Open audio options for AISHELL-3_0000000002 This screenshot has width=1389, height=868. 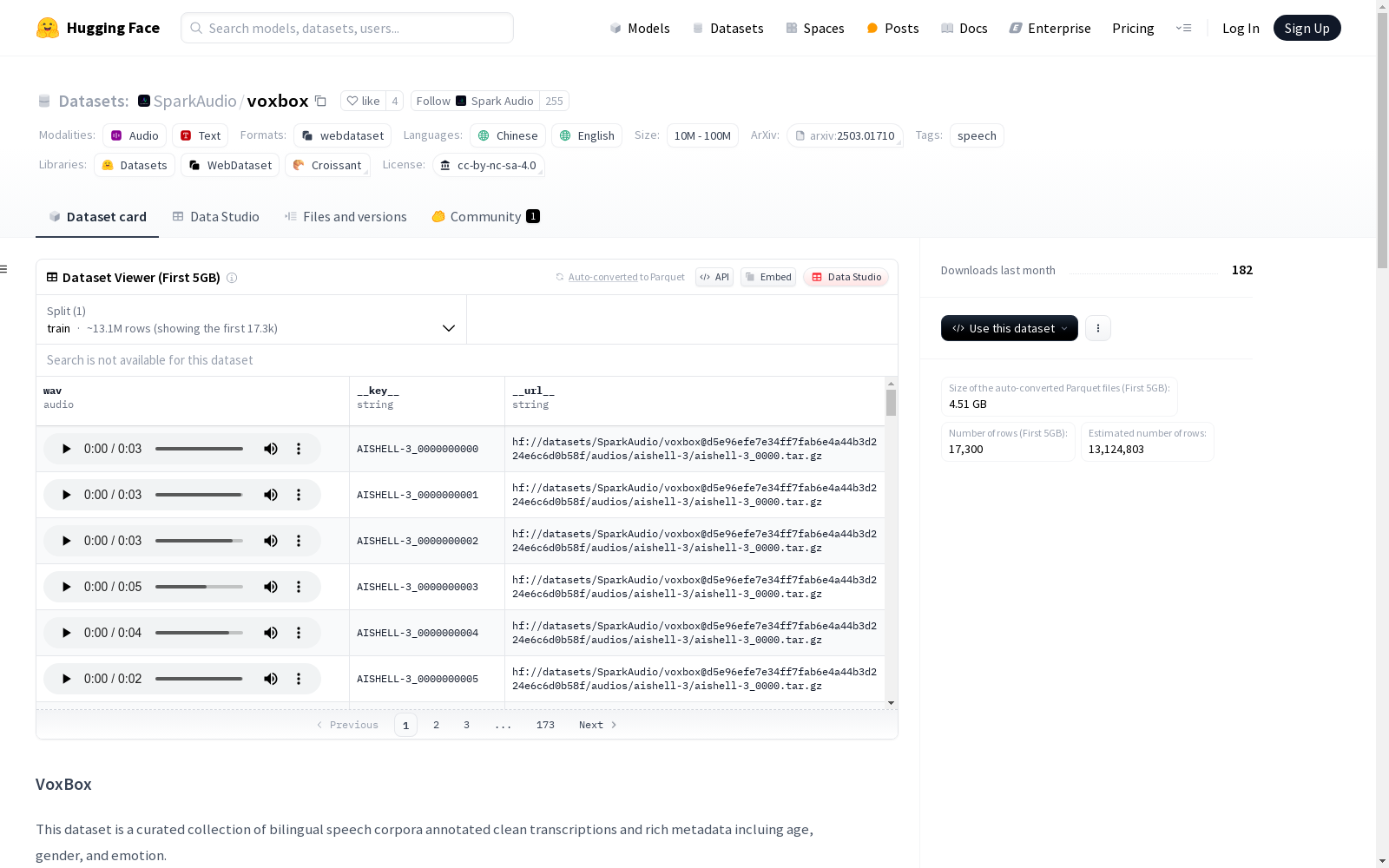299,541
